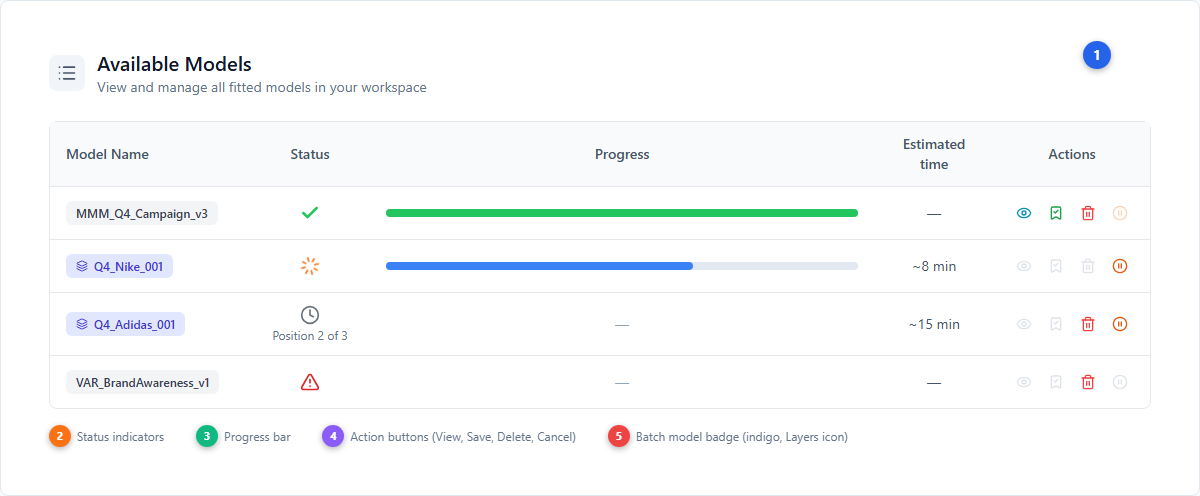Save the MMM_Q4_Campaign_v3 model via bookmark icon
Viewport: 1200px width, 496px height.
(x=1056, y=213)
